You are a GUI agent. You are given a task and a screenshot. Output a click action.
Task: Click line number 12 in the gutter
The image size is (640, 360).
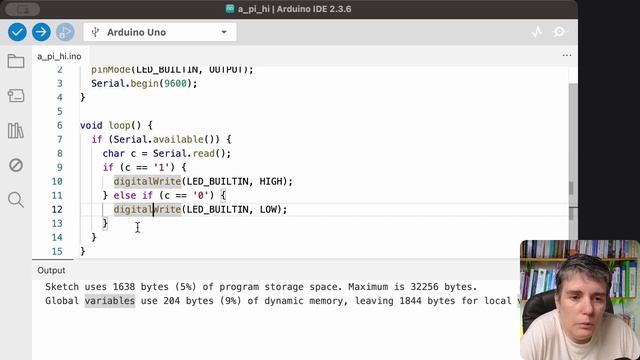pos(57,209)
